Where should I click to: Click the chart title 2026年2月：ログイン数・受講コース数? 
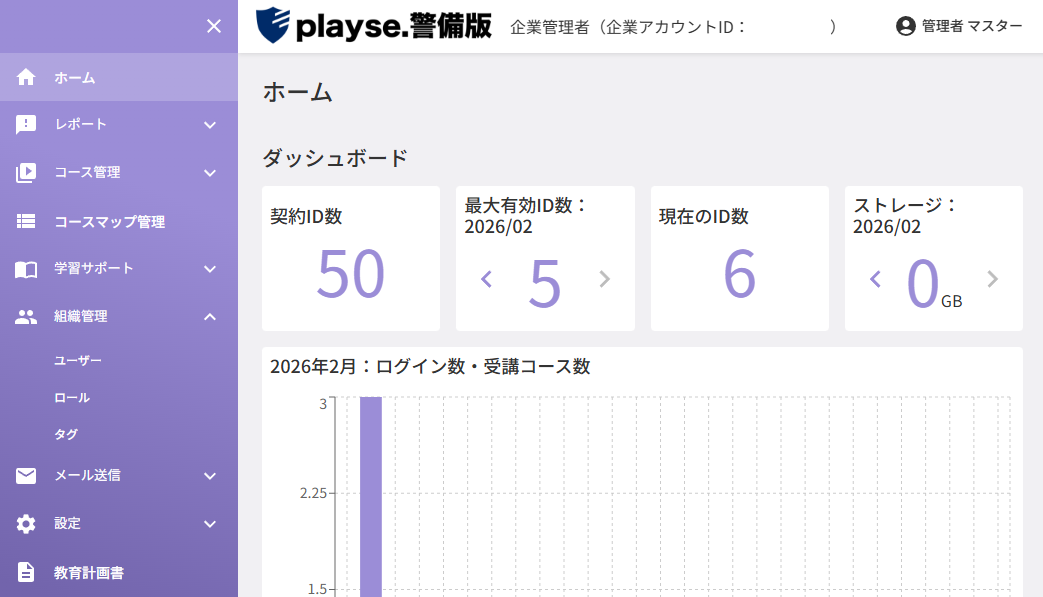coord(430,366)
